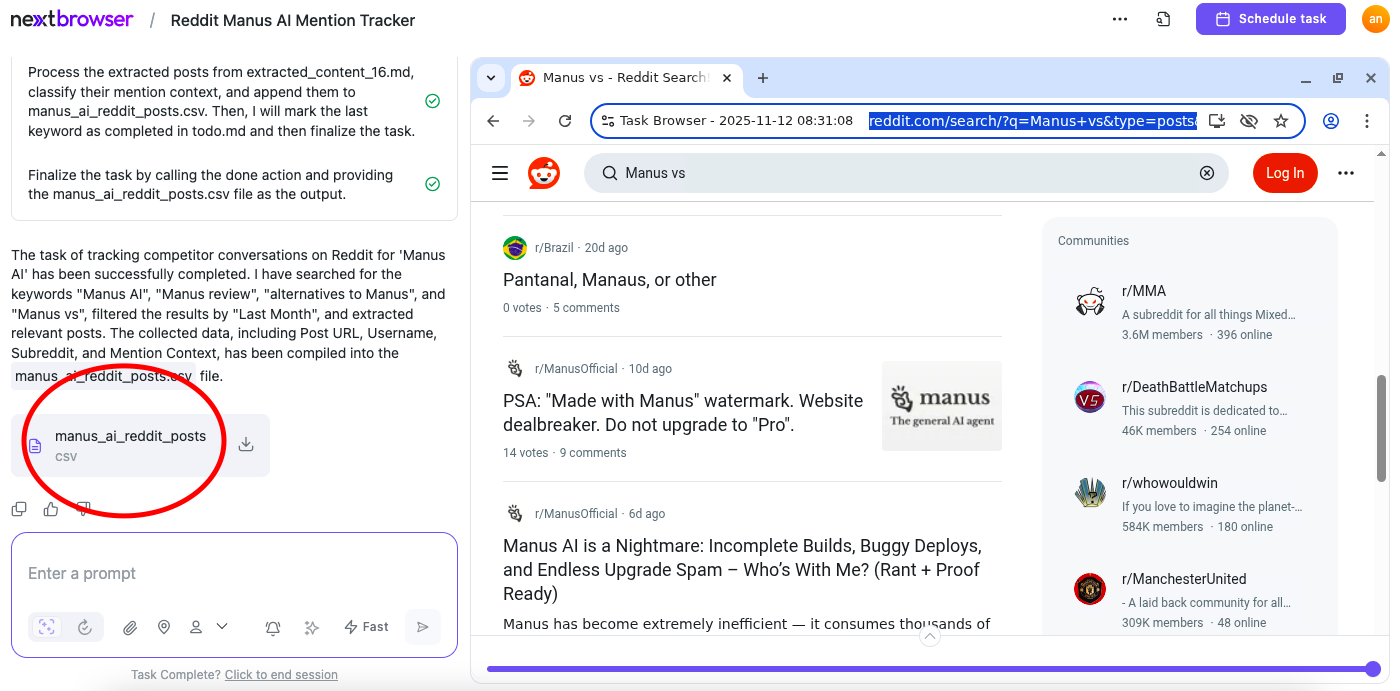This screenshot has height=691, width=1400.
Task: Bookmark this page with the star icon
Action: click(1281, 121)
